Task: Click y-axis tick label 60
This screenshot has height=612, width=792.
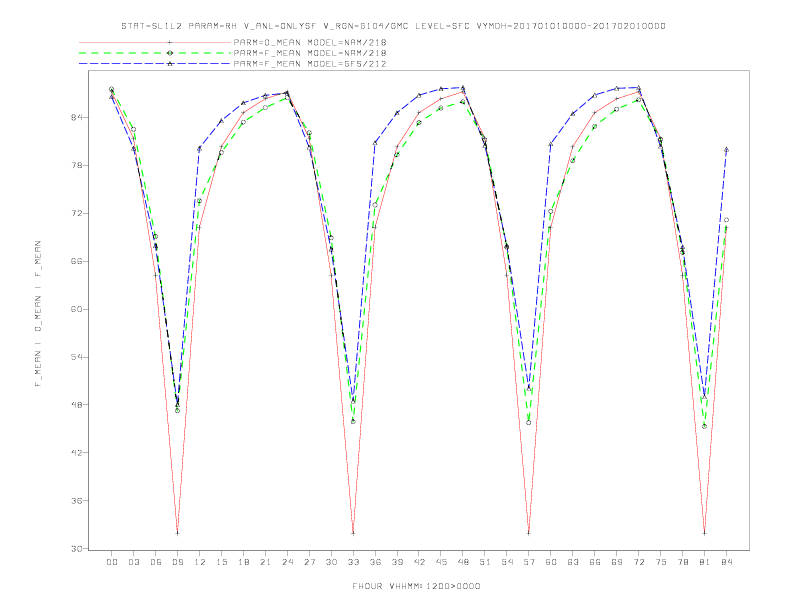Action: point(79,309)
